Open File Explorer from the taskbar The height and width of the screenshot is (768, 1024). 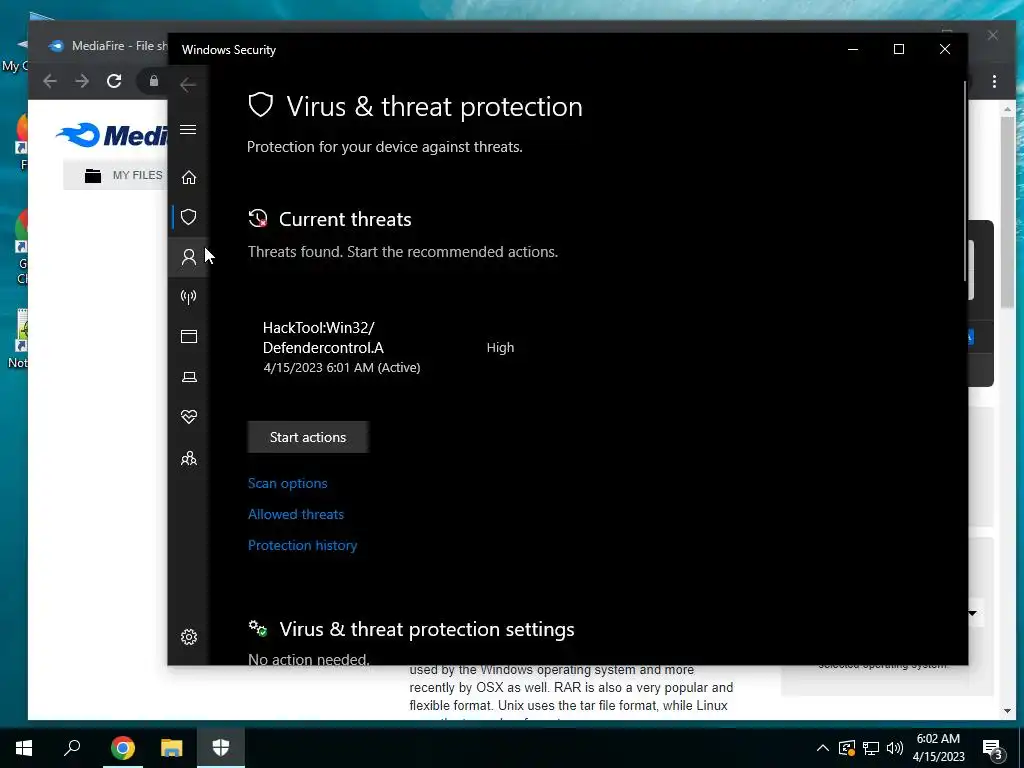click(x=172, y=748)
